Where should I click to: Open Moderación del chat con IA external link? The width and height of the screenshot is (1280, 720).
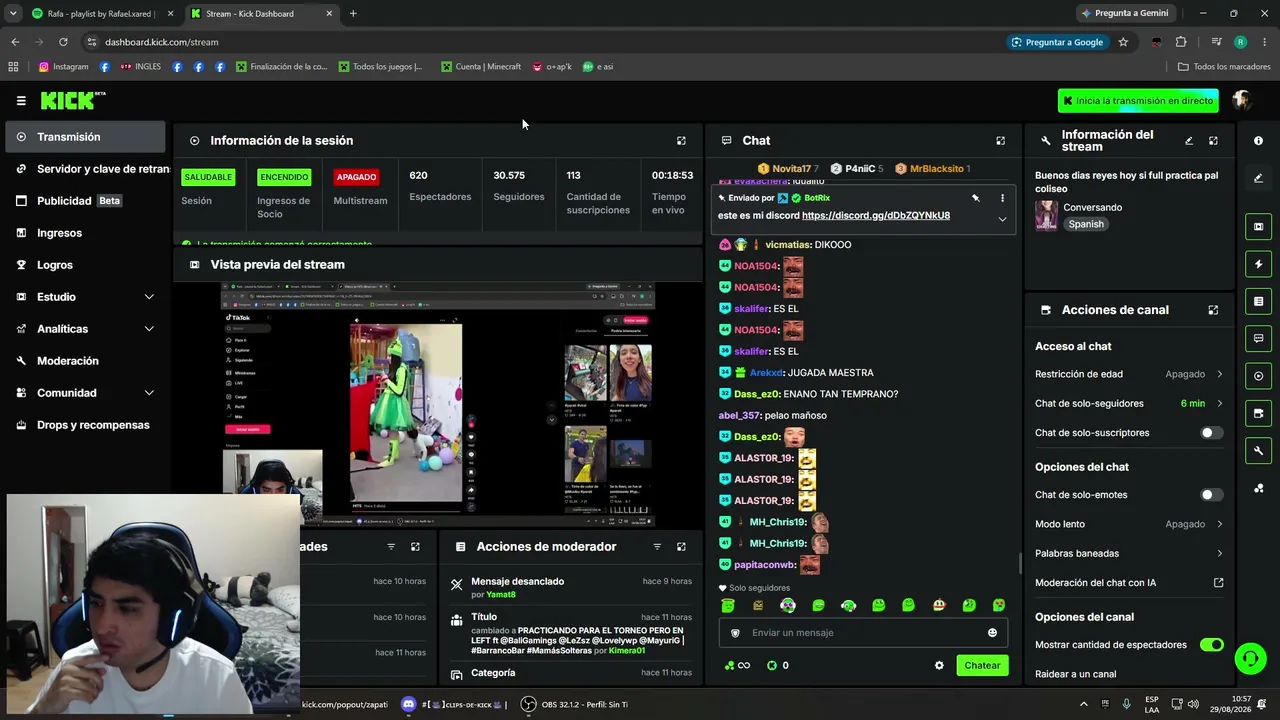tap(1218, 583)
